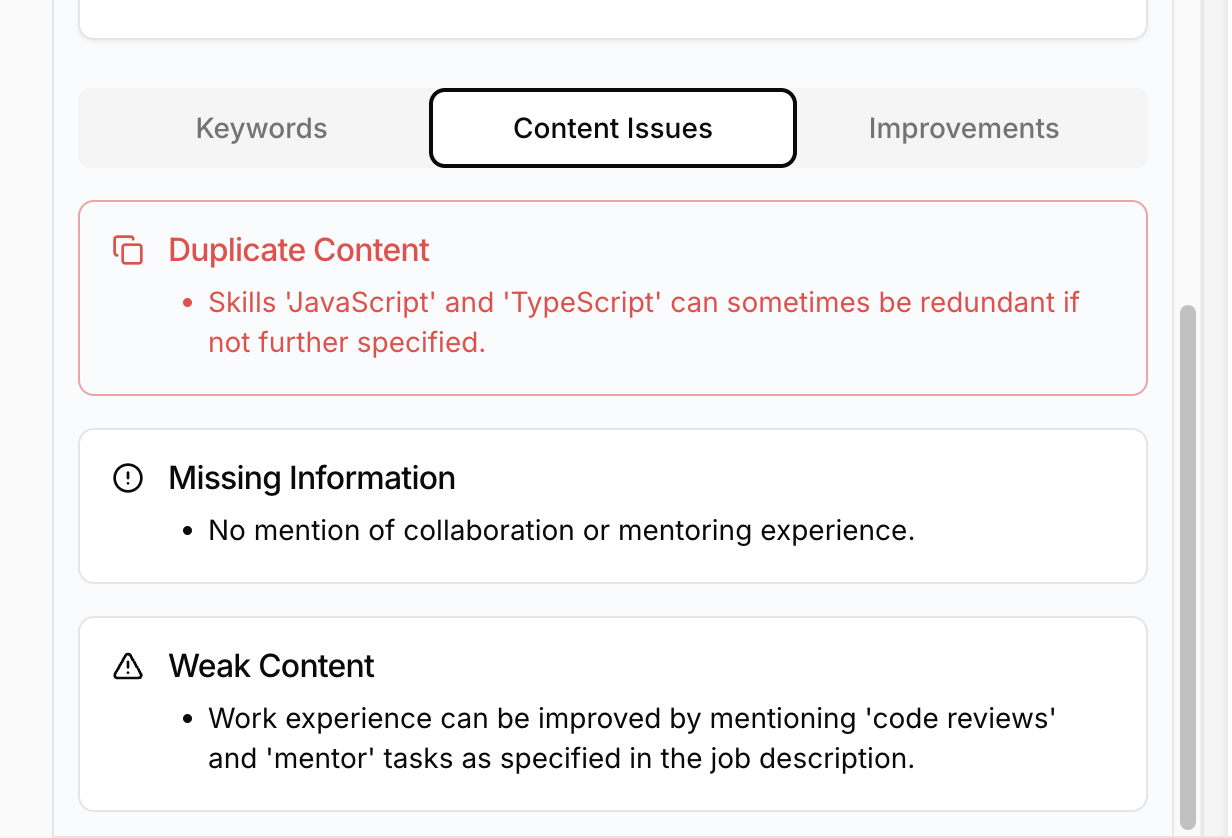Click the Missing Information heading
Image resolution: width=1232 pixels, height=838 pixels.
coord(312,478)
